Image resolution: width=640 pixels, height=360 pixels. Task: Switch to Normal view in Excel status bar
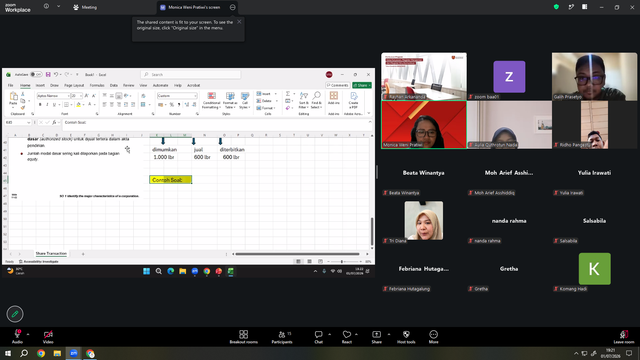(298, 261)
